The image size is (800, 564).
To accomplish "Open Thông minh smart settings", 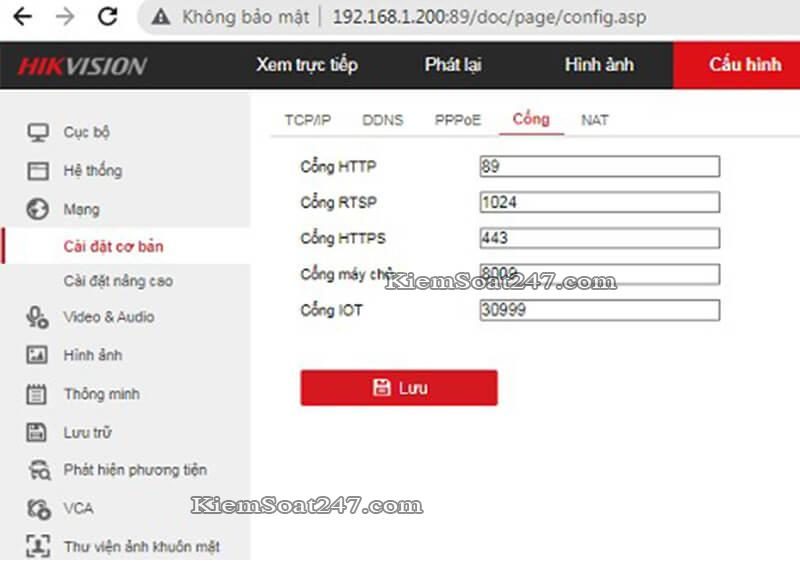I will point(102,394).
